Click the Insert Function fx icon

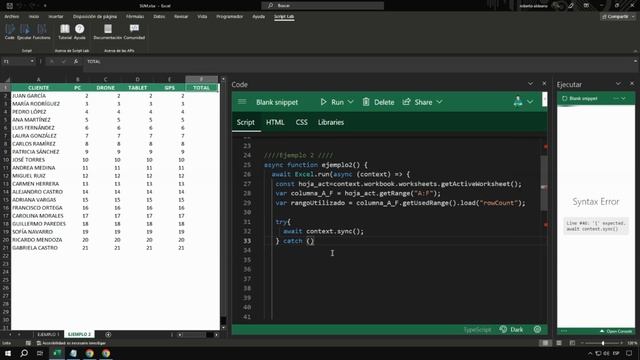76,61
